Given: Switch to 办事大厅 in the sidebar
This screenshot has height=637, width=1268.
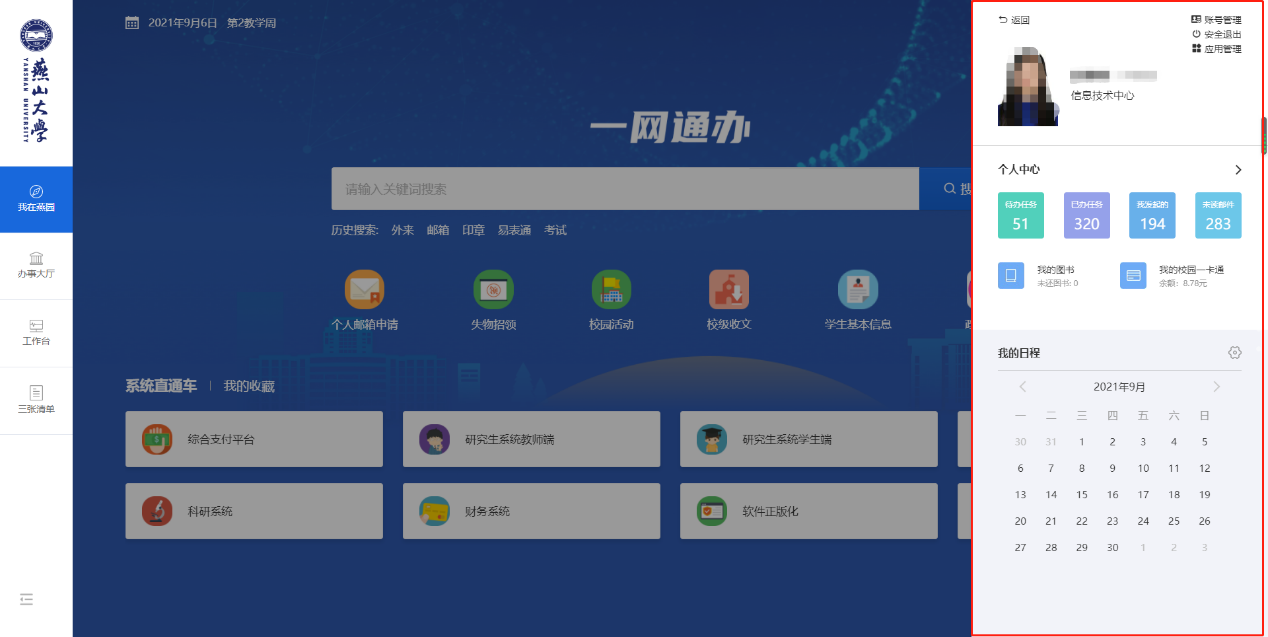Looking at the screenshot, I should click(36, 265).
